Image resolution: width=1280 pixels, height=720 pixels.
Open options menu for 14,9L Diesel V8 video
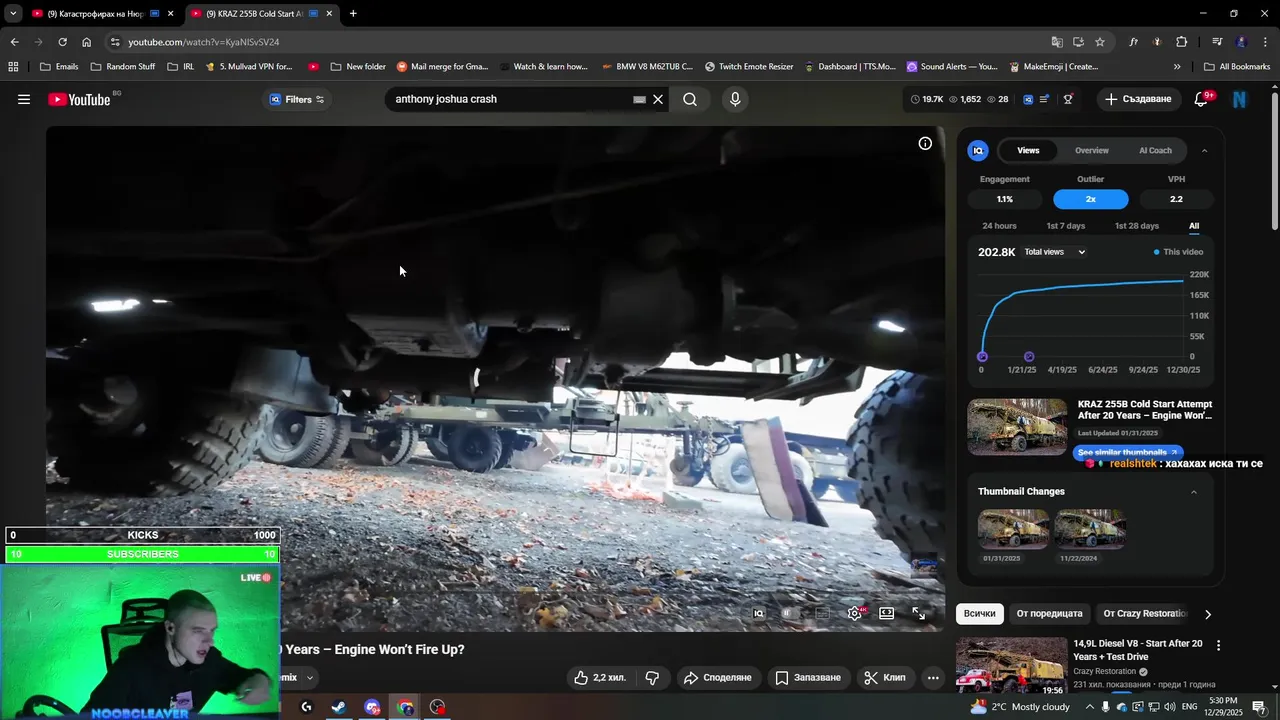point(1218,646)
